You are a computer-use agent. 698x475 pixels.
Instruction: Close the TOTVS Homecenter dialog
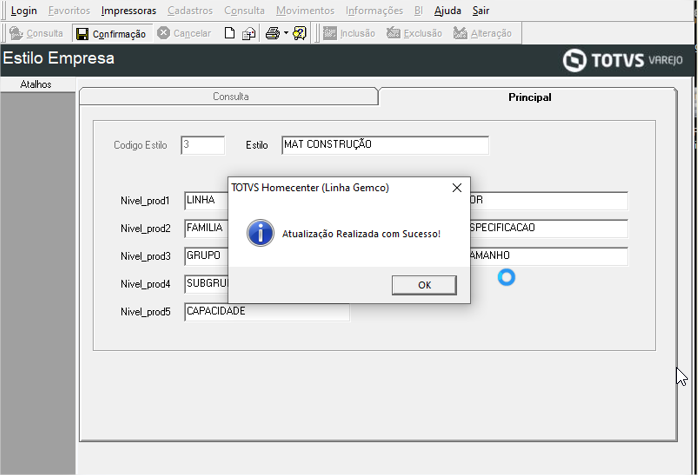click(457, 188)
